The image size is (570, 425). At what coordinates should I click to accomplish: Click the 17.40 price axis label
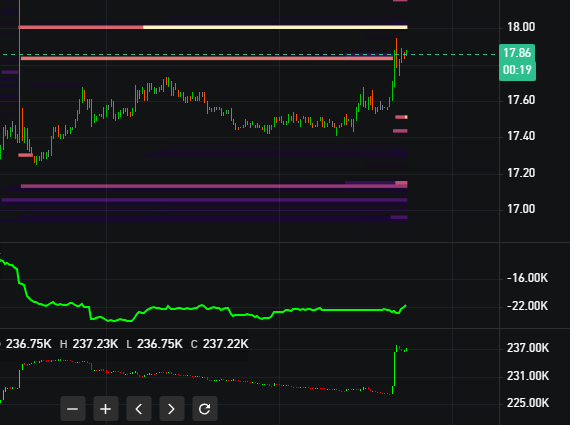[x=521, y=136]
